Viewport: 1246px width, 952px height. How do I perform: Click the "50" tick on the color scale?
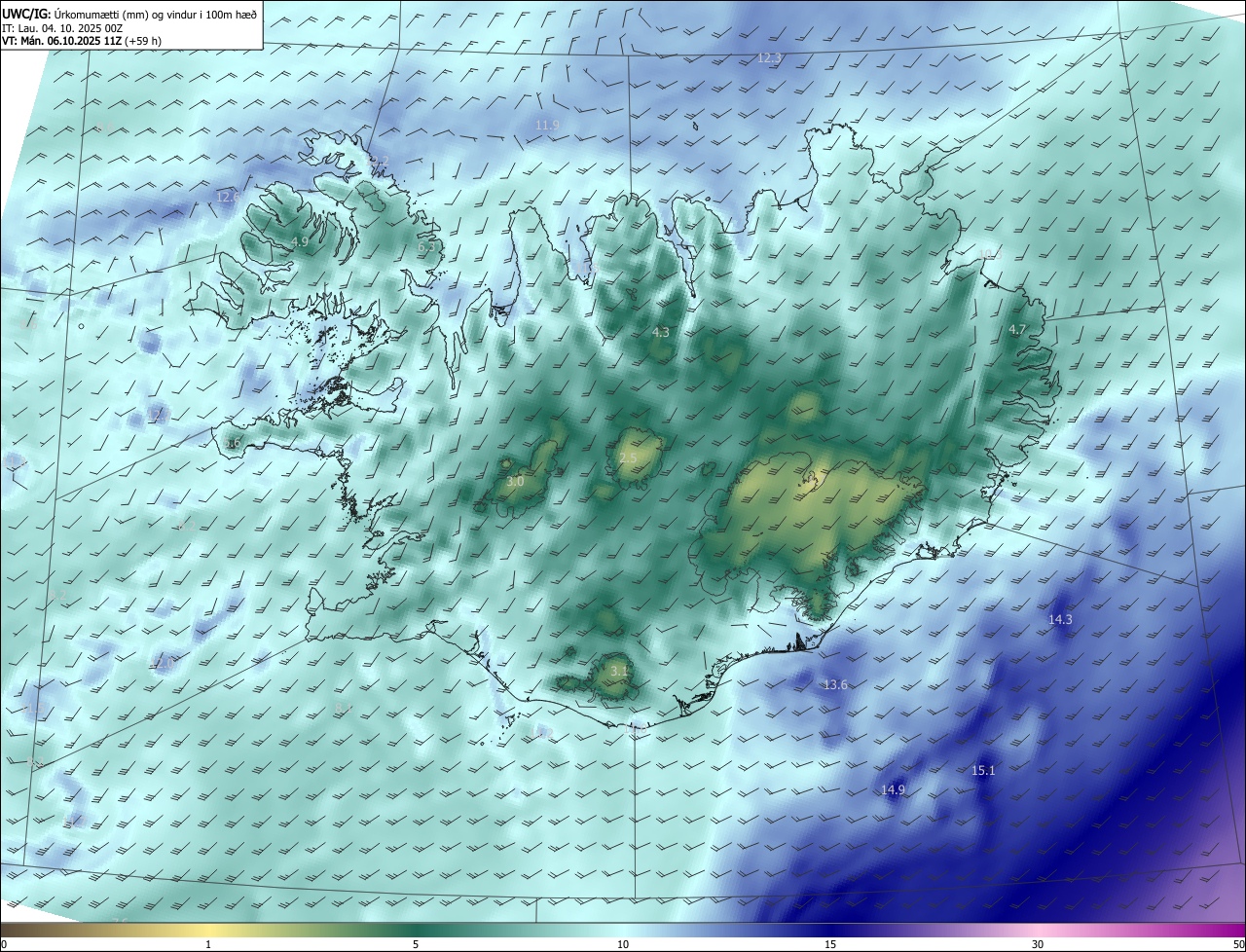(x=1238, y=944)
